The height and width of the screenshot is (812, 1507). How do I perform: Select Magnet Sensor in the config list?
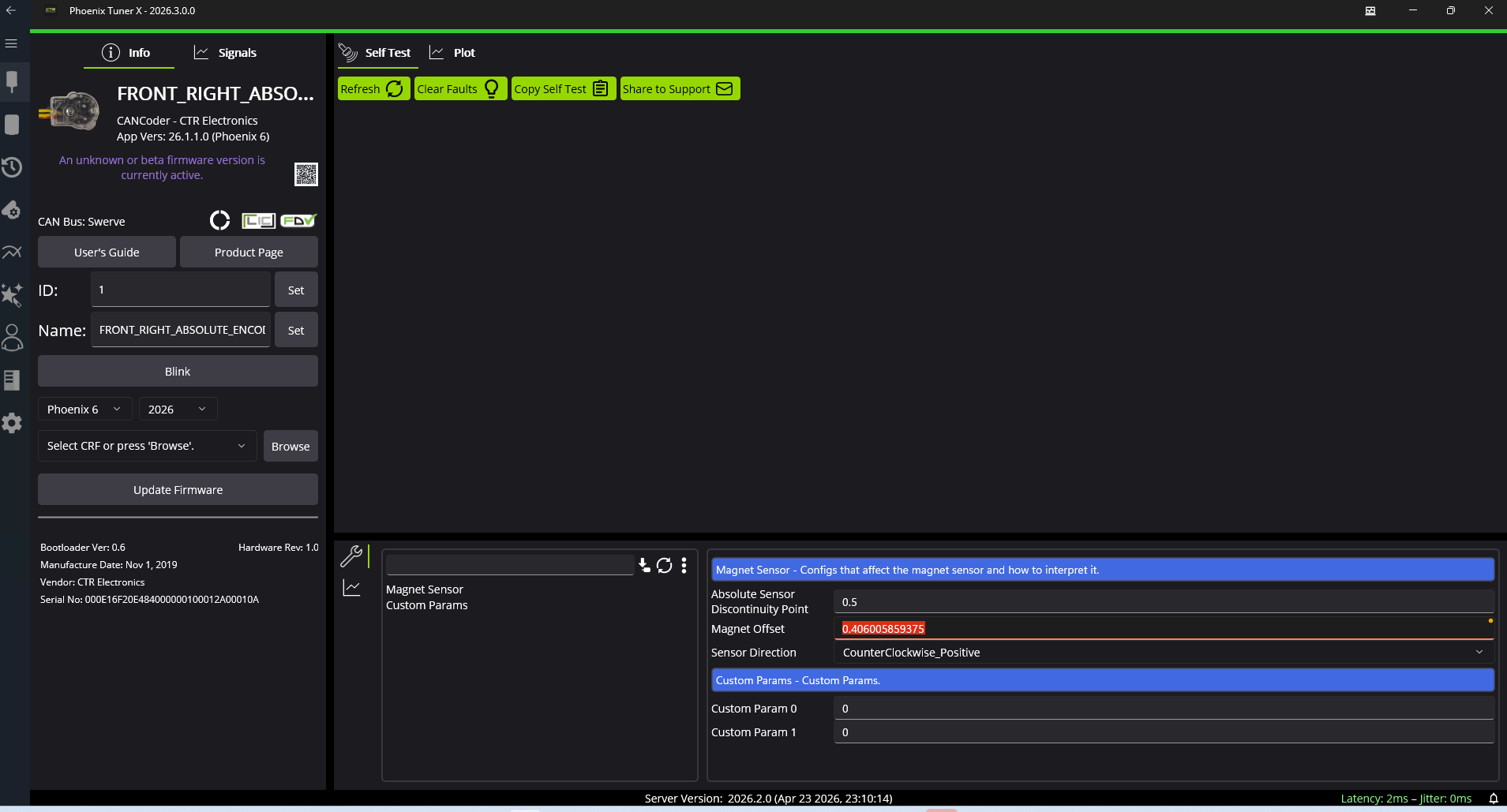pos(425,589)
